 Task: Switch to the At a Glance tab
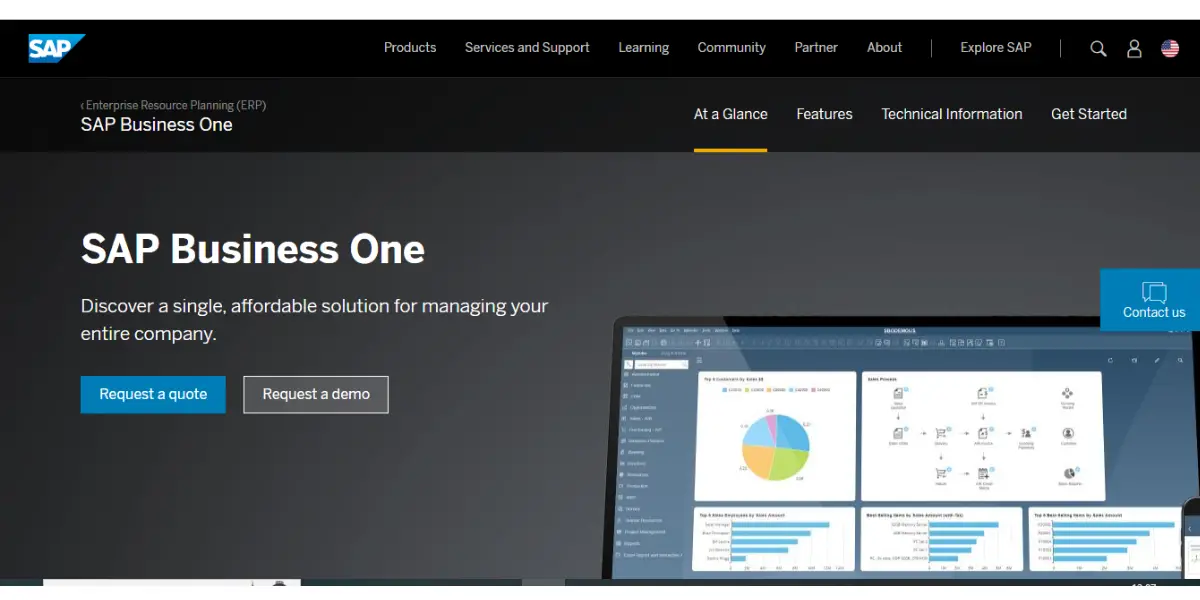731,114
